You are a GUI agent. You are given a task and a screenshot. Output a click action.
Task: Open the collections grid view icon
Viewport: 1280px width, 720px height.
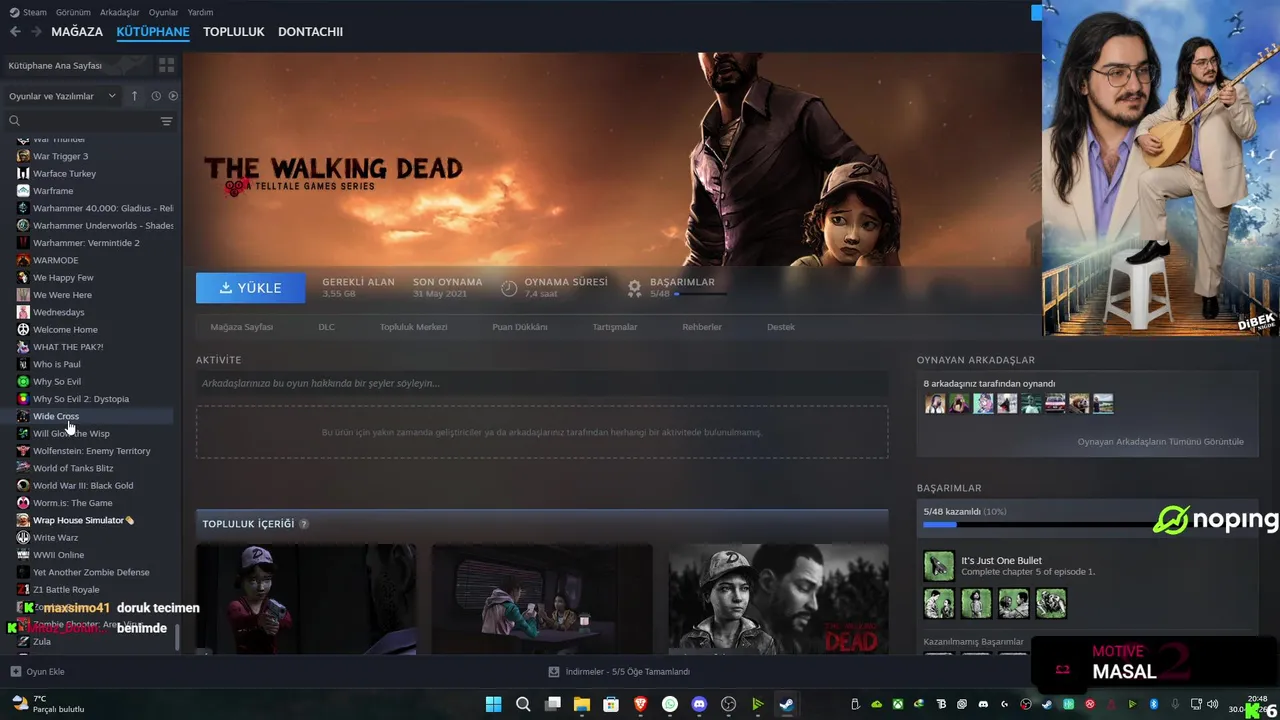pos(166,65)
